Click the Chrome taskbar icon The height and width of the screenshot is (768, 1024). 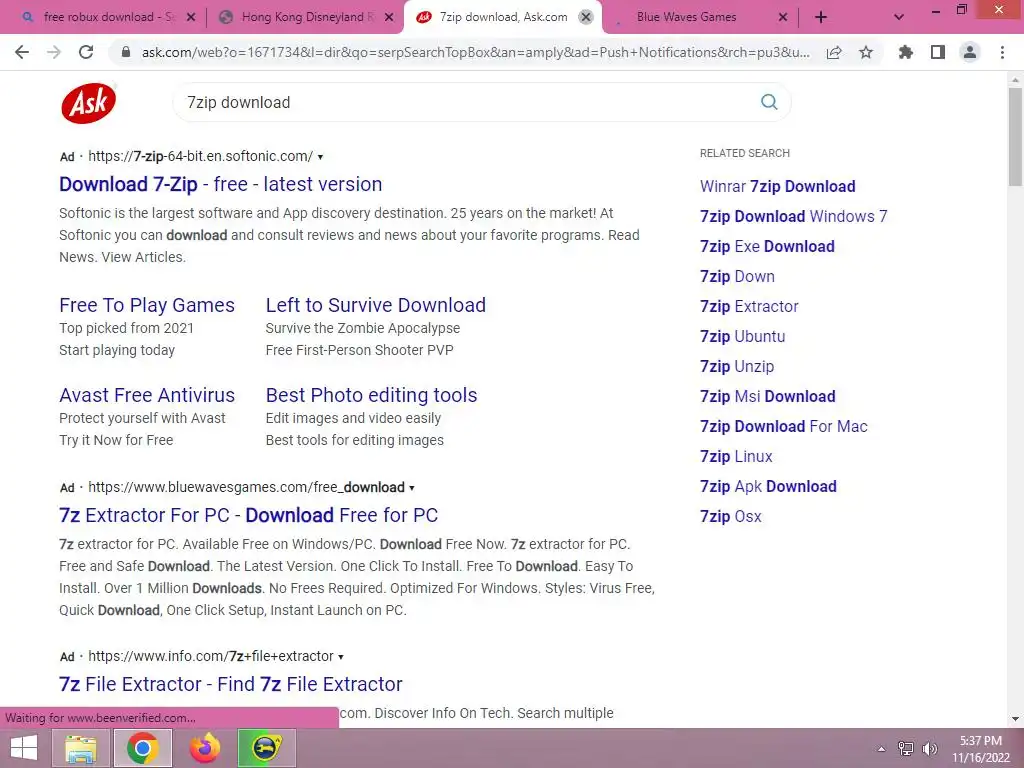click(142, 748)
